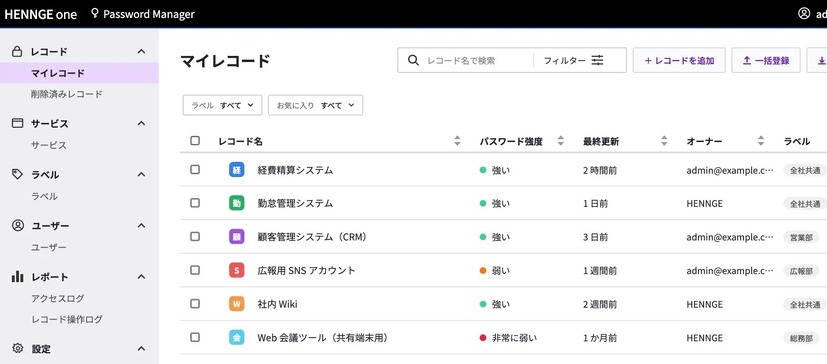Viewport: 827px width, 364px height.
Task: Collapse the レコード sidebar section chevron
Action: [141, 52]
